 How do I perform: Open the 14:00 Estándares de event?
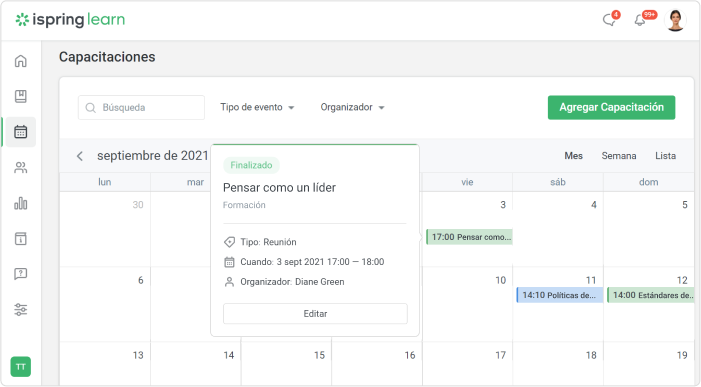(x=651, y=295)
